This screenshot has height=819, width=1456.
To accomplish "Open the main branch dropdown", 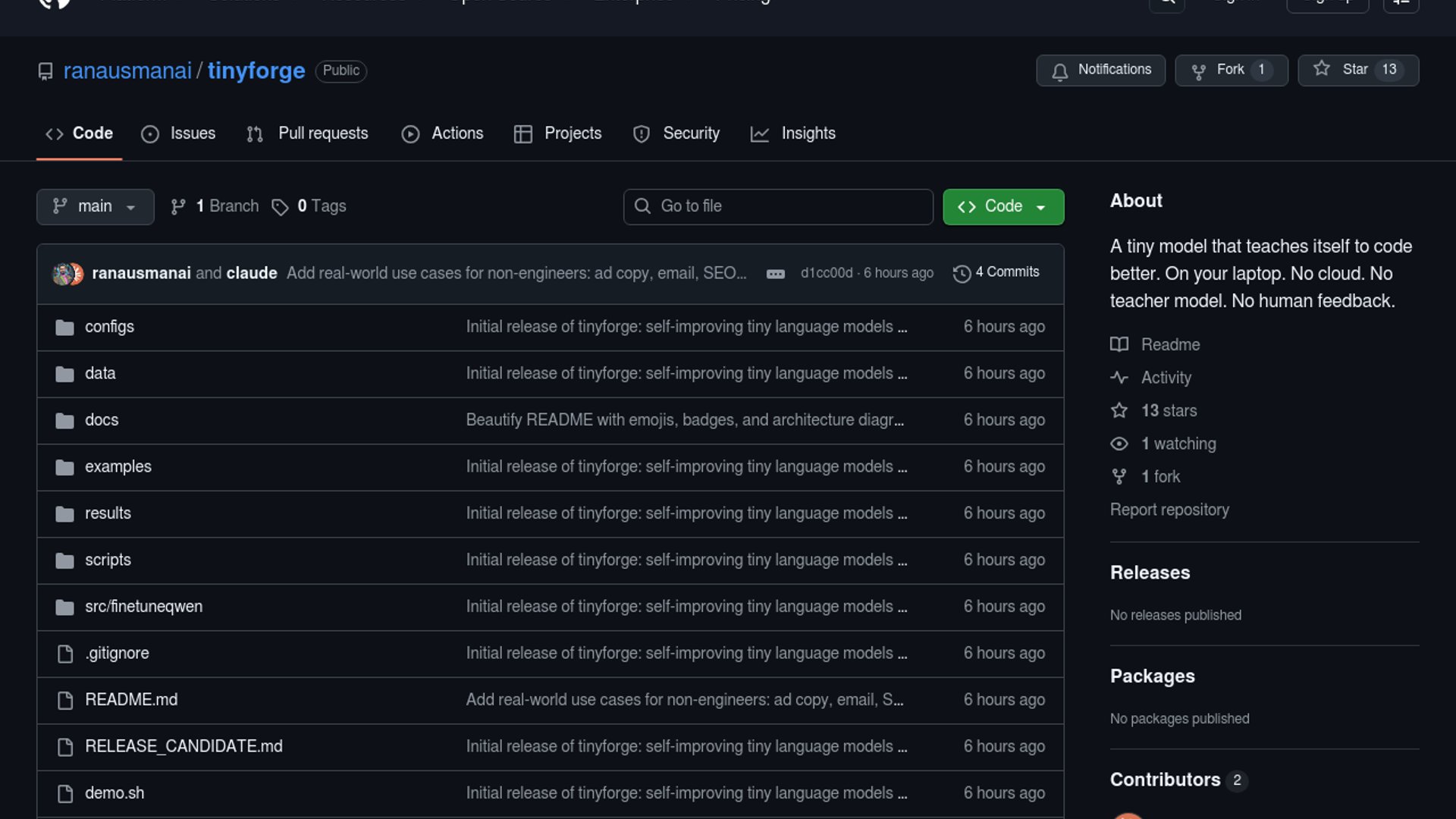I will (95, 206).
